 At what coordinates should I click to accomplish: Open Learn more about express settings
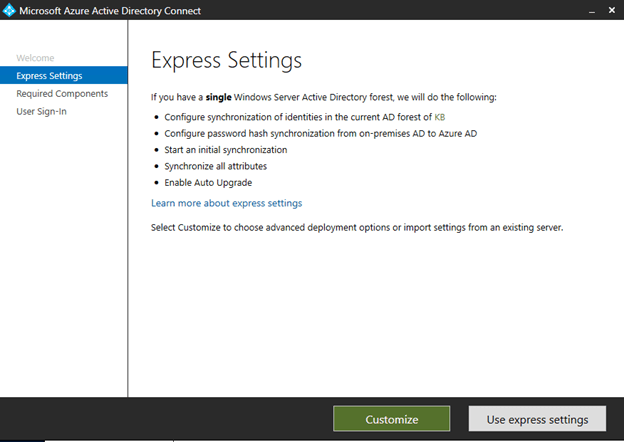[226, 203]
